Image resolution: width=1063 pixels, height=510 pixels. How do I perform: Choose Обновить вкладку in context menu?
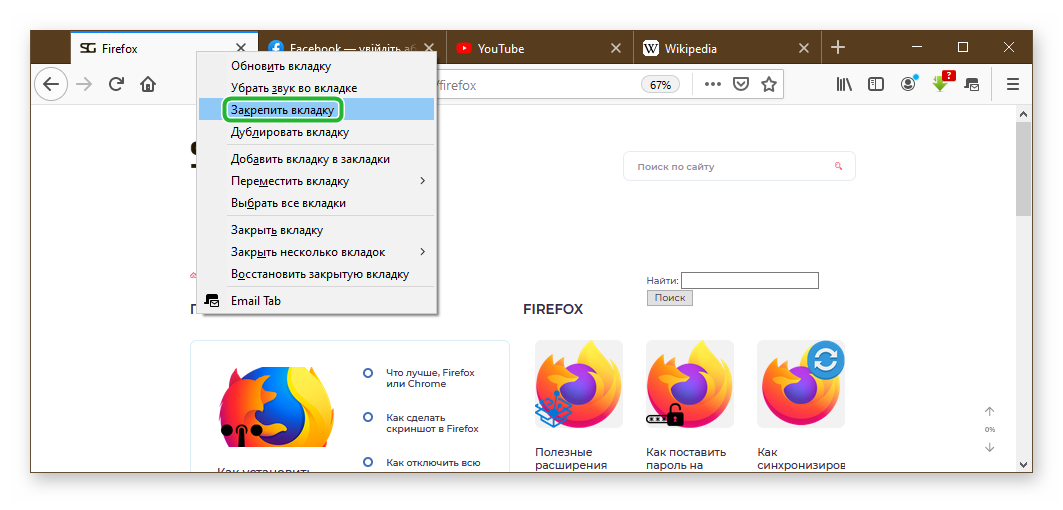317,66
